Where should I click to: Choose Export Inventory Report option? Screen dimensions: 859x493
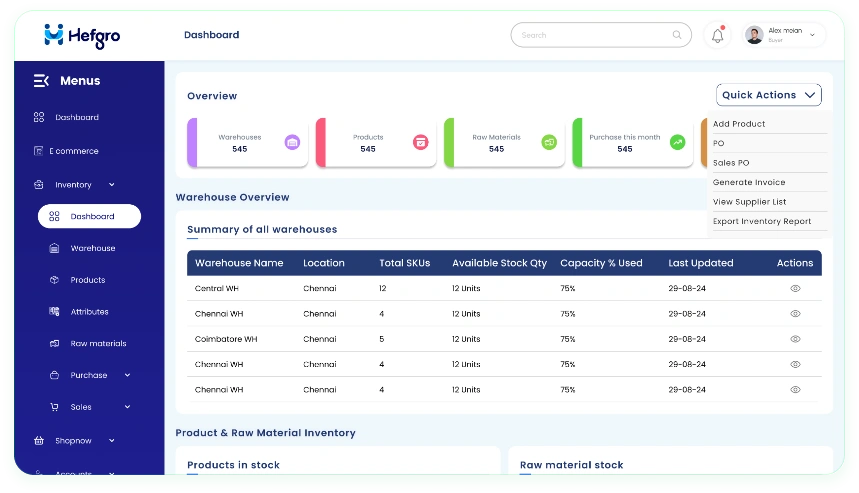[x=761, y=221]
